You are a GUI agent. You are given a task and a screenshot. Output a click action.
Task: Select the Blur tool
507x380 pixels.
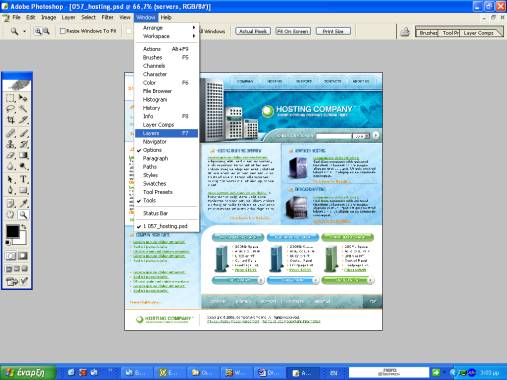point(11,166)
